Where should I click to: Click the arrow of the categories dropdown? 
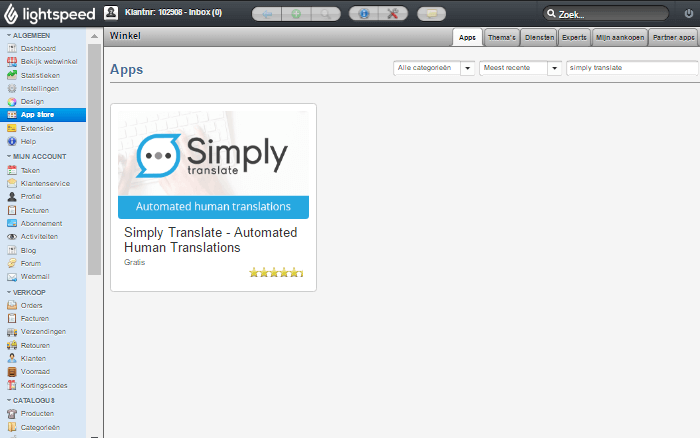pyautogui.click(x=467, y=68)
